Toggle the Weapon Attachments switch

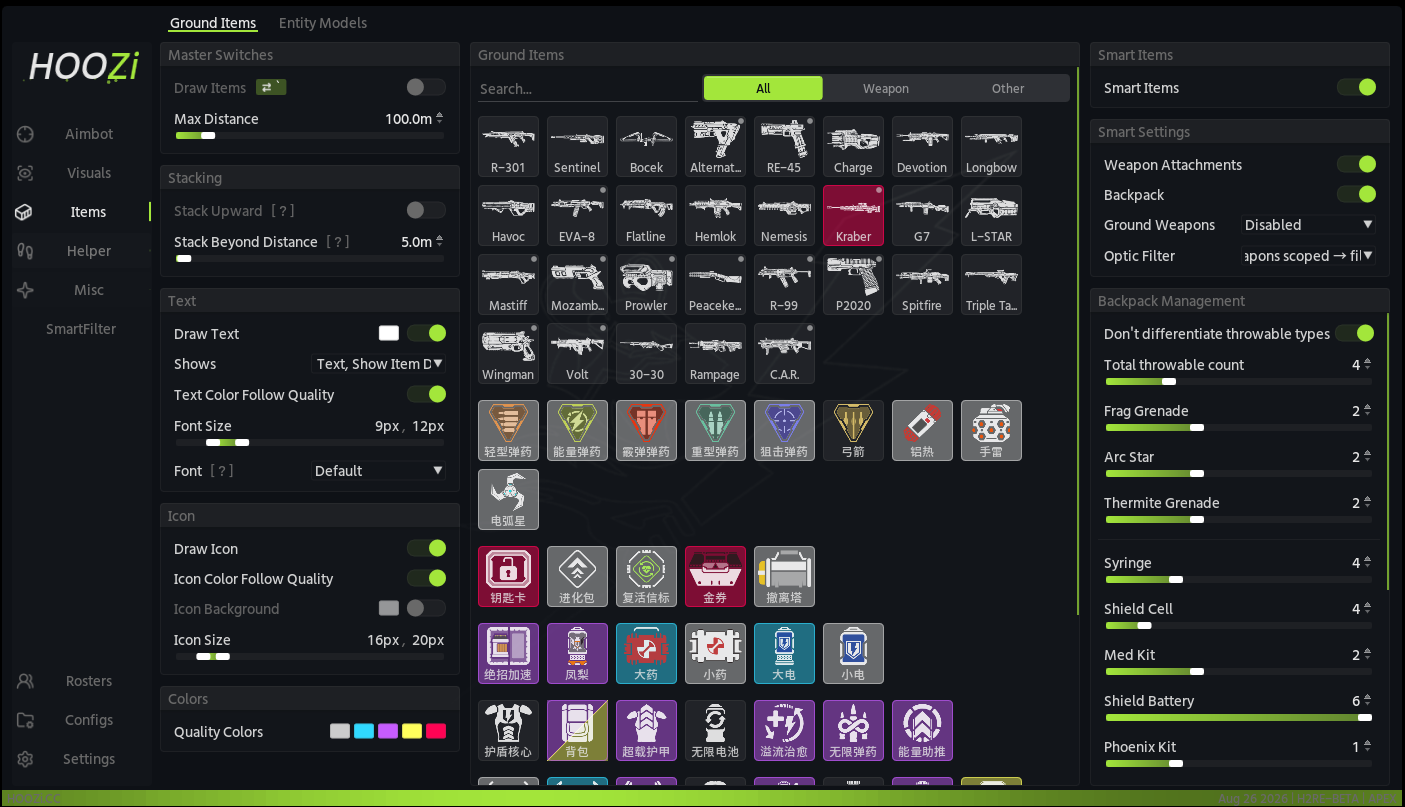[1357, 165]
